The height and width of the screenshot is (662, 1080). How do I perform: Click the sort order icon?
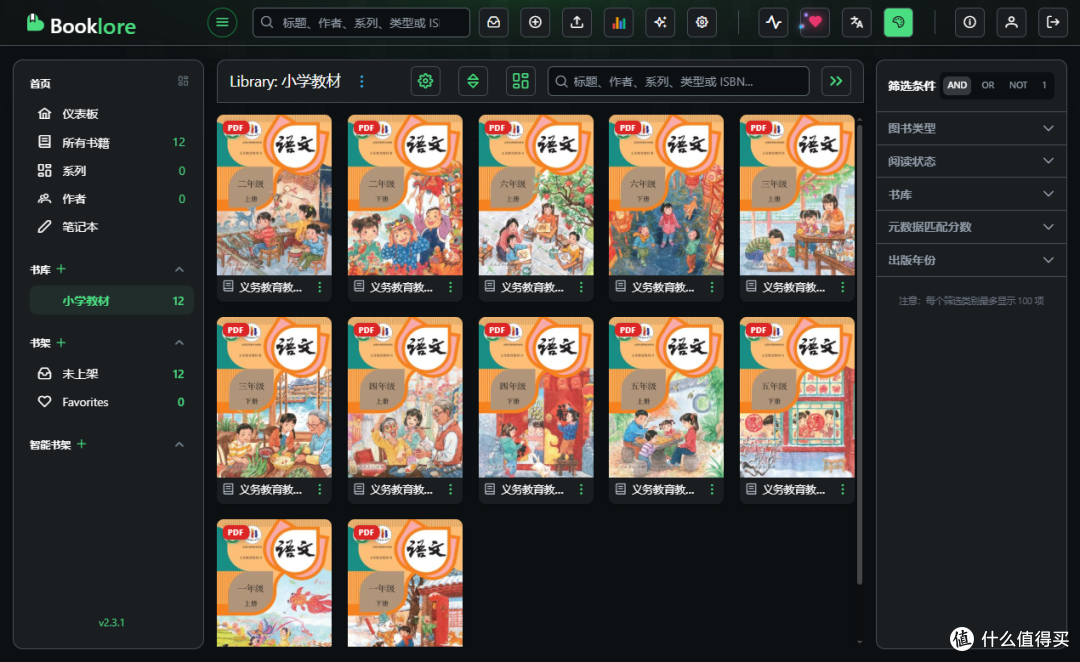click(473, 81)
